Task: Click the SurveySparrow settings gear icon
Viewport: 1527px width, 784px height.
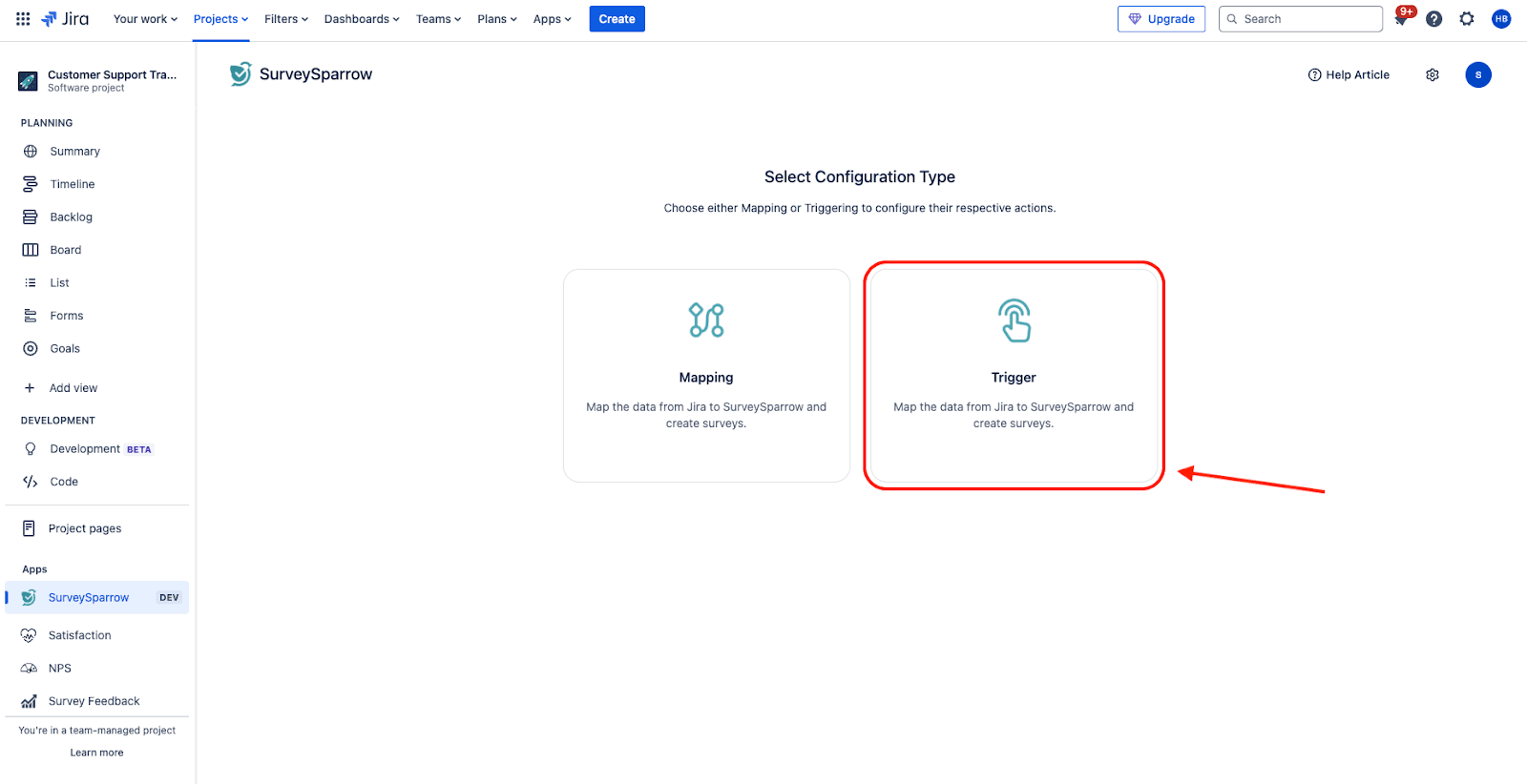Action: [1433, 75]
